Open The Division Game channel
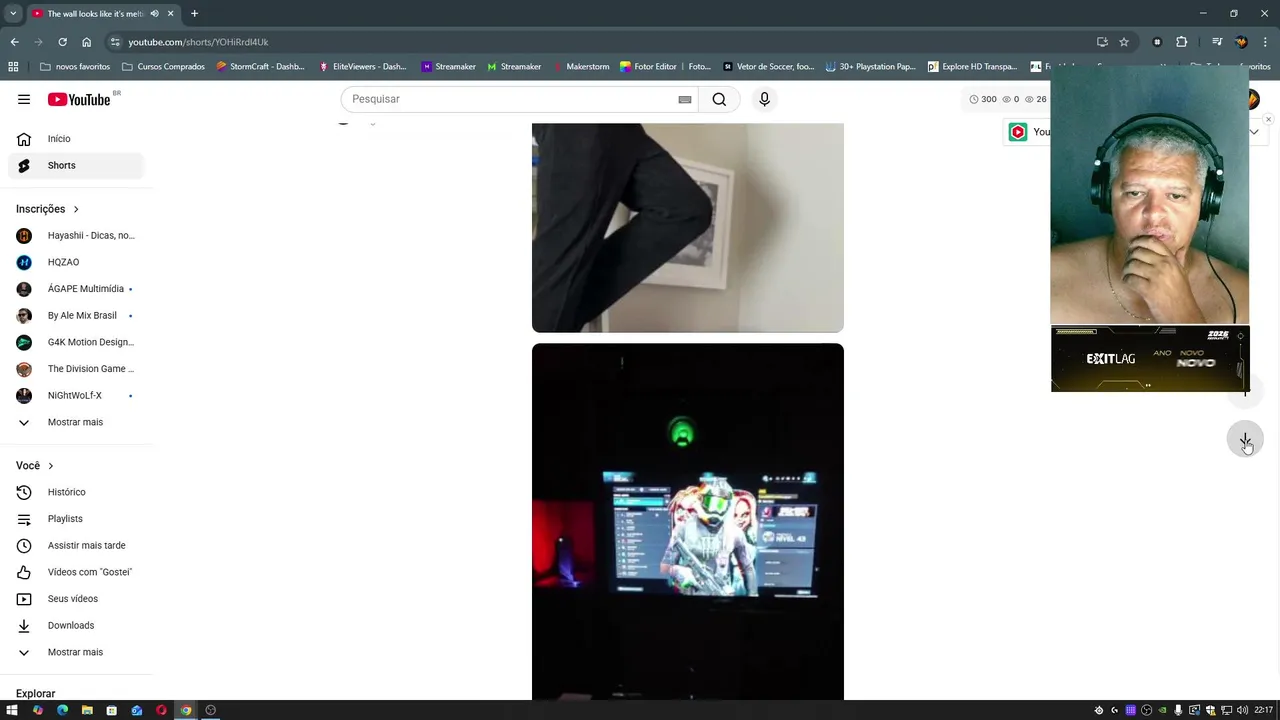This screenshot has height=720, width=1280. pos(76,369)
